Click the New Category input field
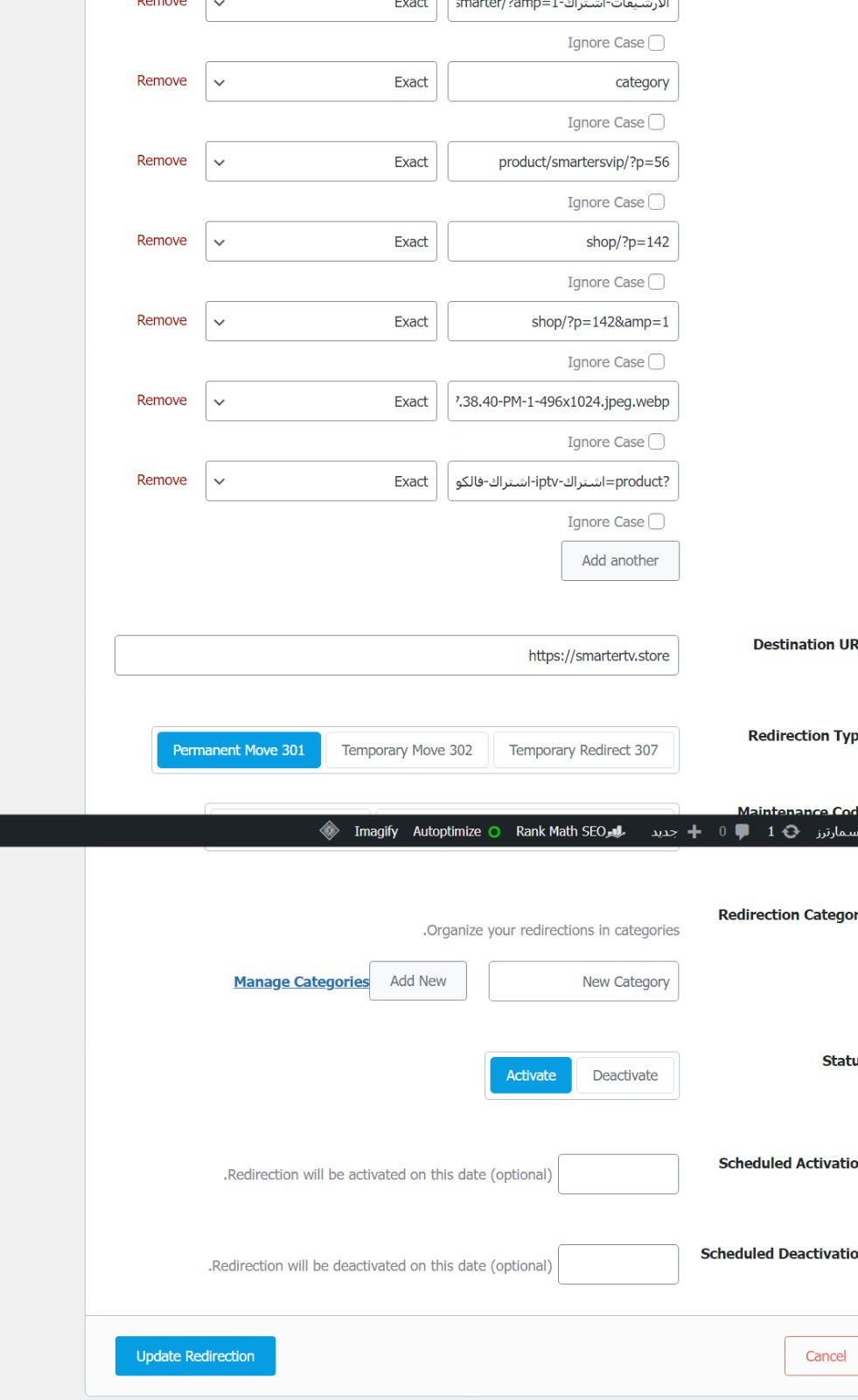 (583, 981)
